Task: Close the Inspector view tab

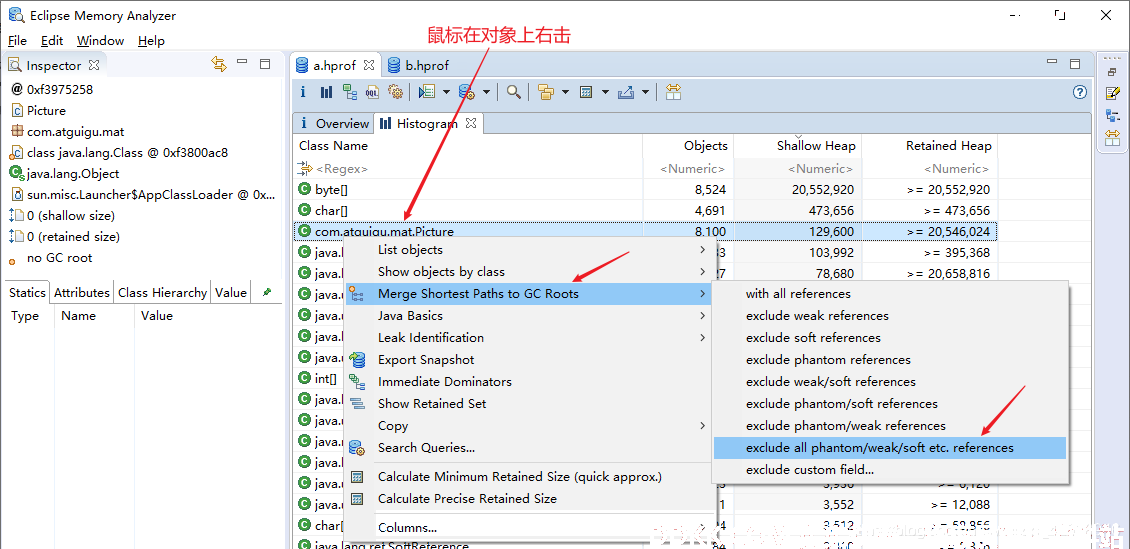Action: tap(94, 65)
